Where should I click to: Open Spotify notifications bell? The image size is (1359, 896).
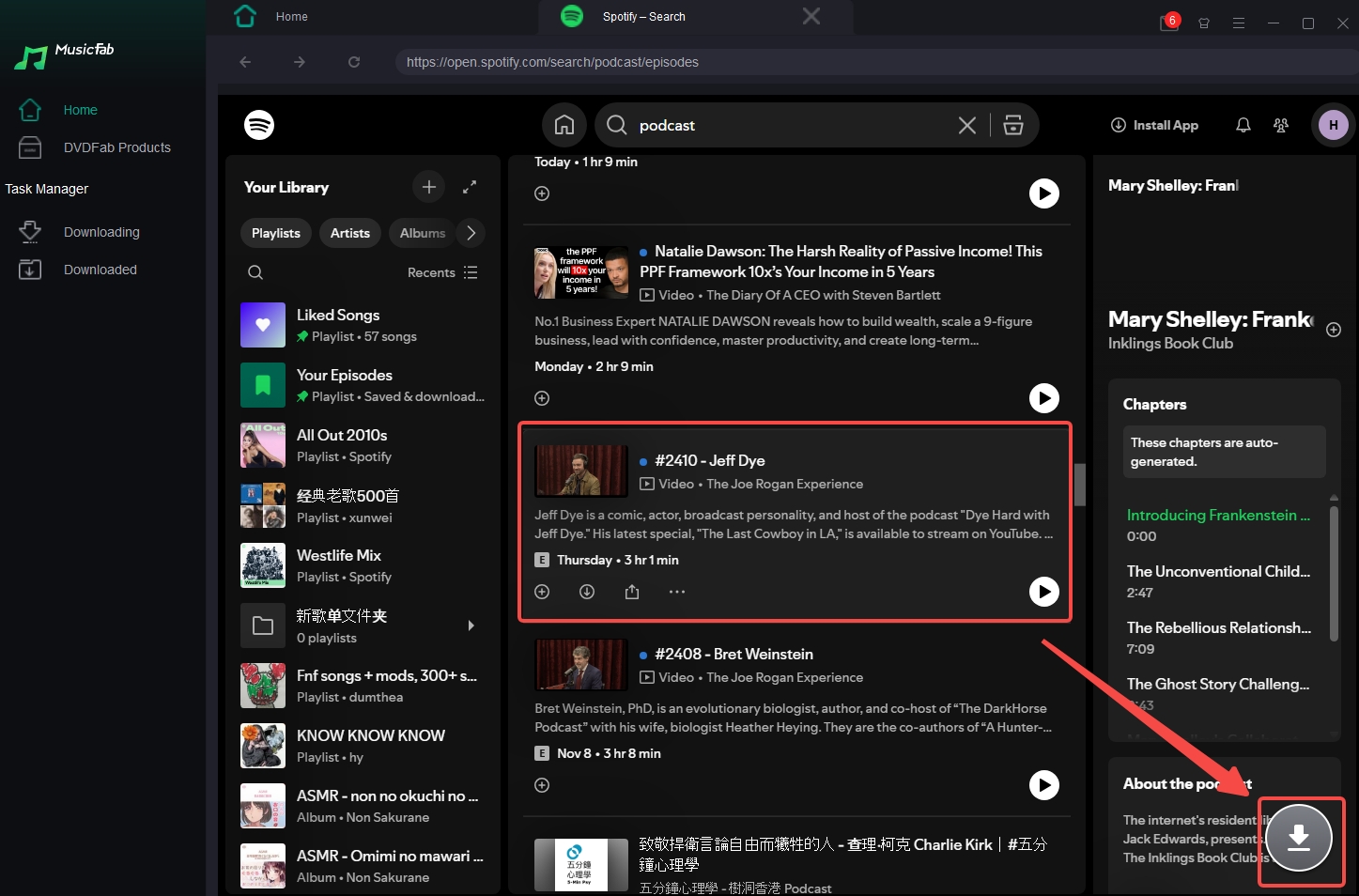(x=1243, y=125)
